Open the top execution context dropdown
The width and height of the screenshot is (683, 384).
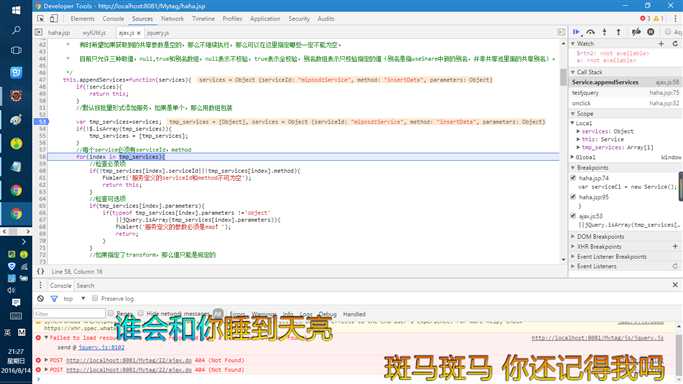(x=74, y=299)
